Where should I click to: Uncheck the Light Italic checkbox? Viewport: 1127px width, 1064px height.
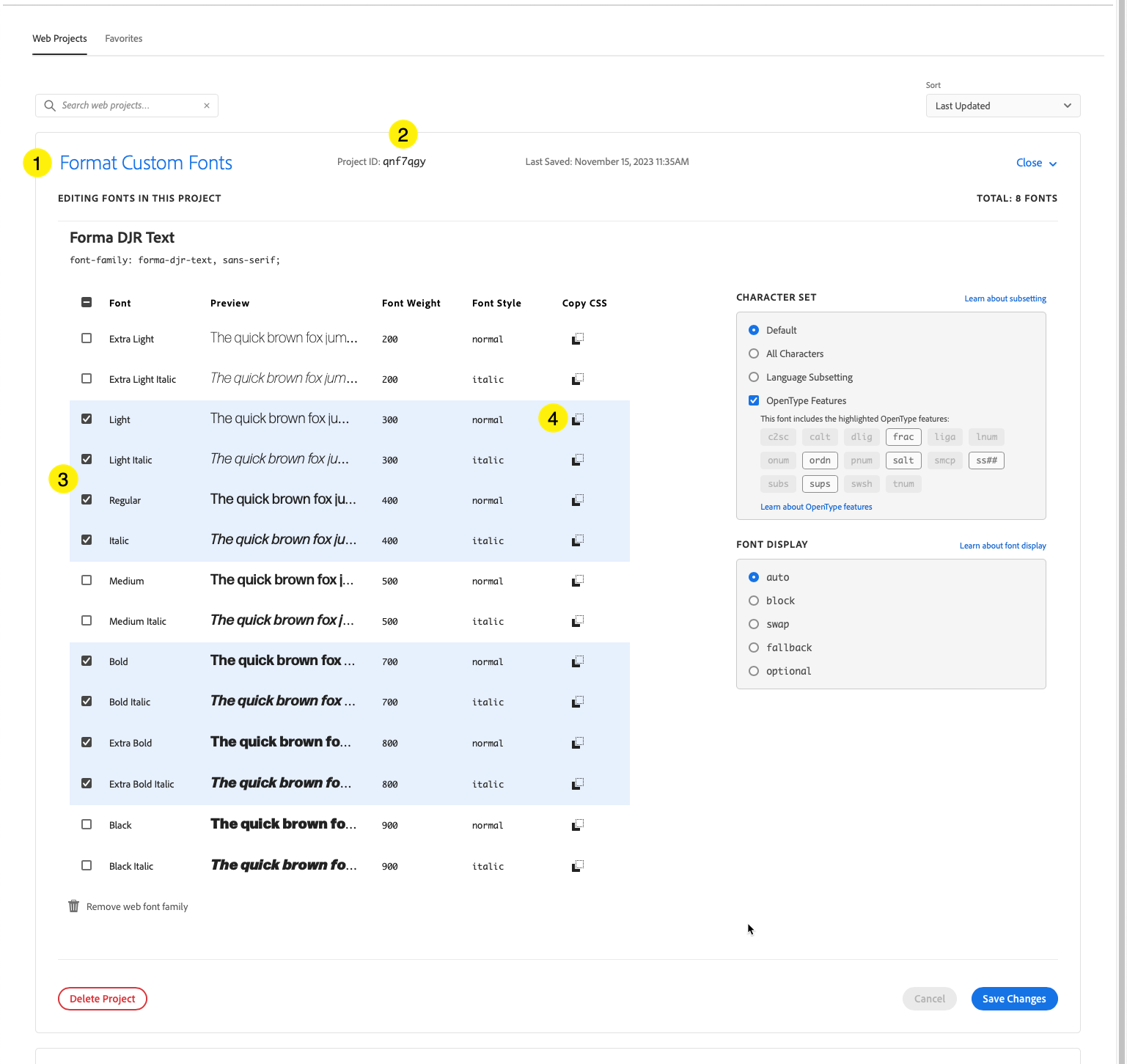pos(87,459)
